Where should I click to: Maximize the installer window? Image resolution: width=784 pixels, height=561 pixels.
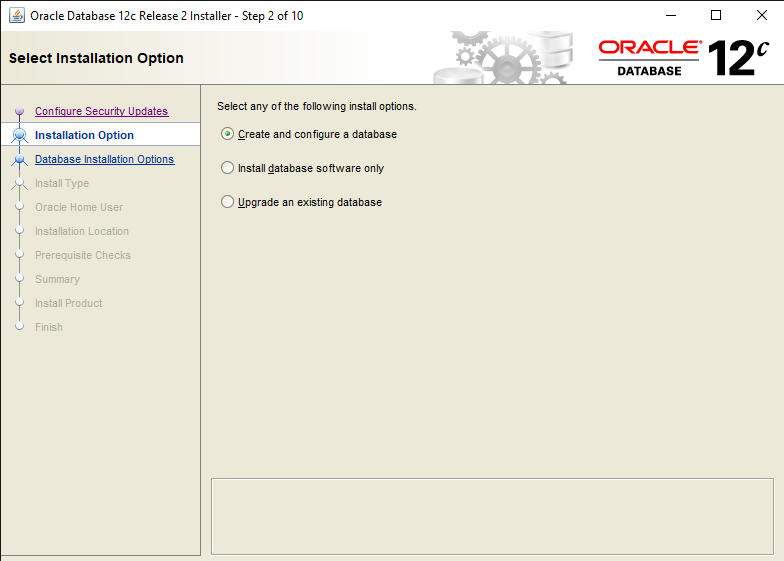pos(716,16)
